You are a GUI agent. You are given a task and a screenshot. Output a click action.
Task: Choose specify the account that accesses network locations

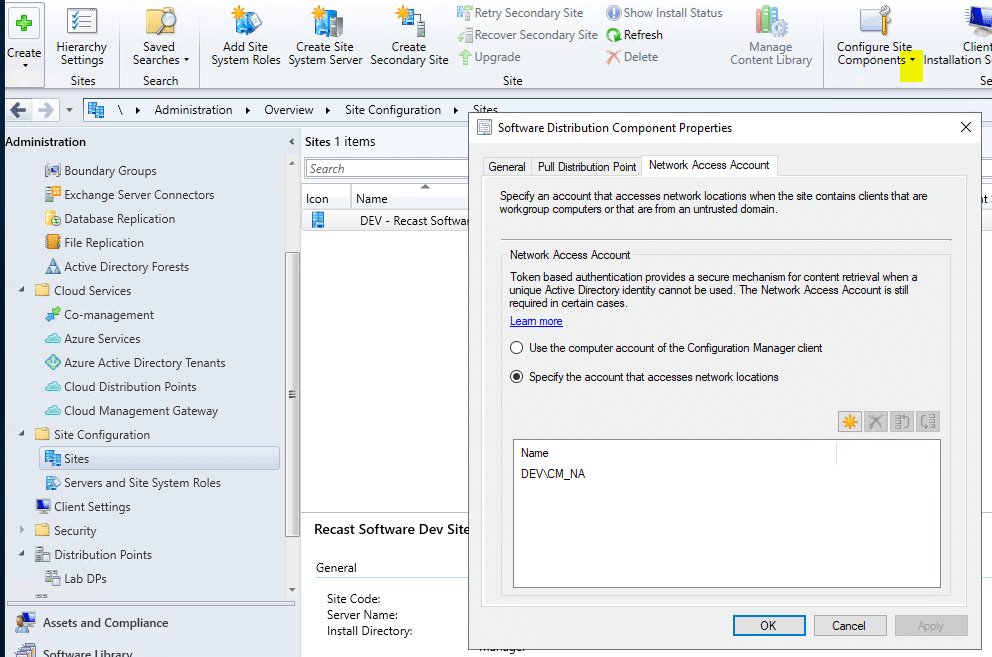click(516, 376)
